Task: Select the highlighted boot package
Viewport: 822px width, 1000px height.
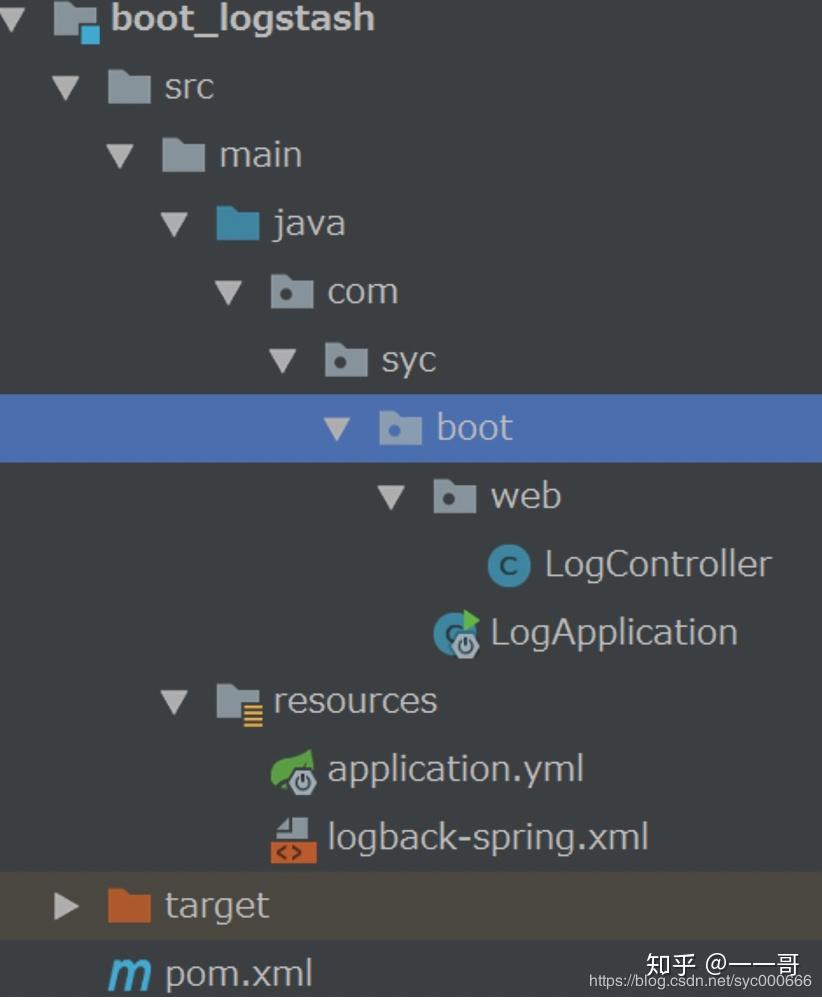Action: (474, 428)
